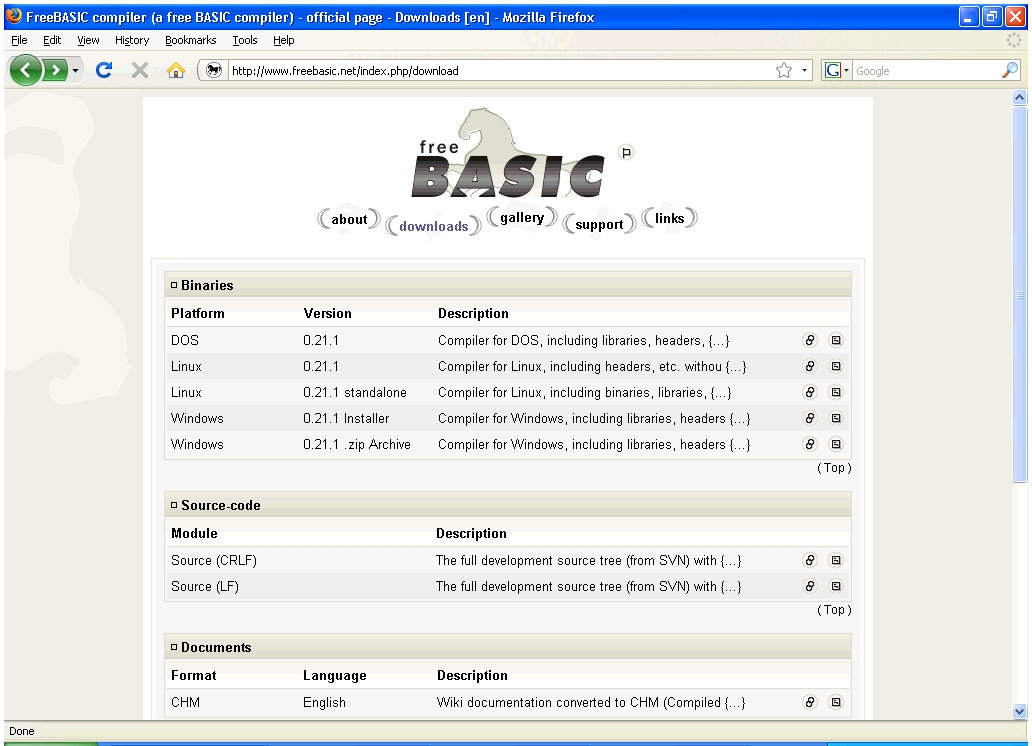Open the back/forward history dropdown arrow

pos(76,70)
